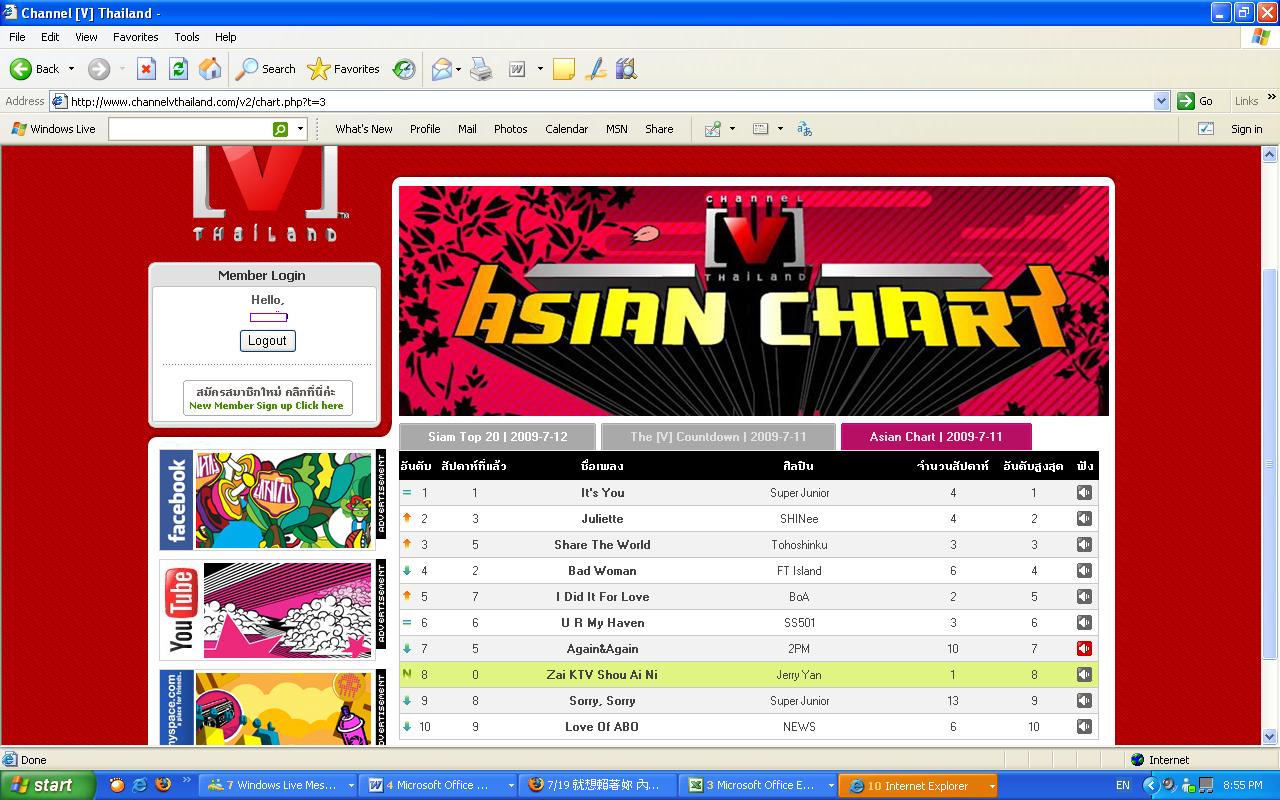Click inside the address URL field
Viewport: 1280px width, 800px height.
click(610, 101)
